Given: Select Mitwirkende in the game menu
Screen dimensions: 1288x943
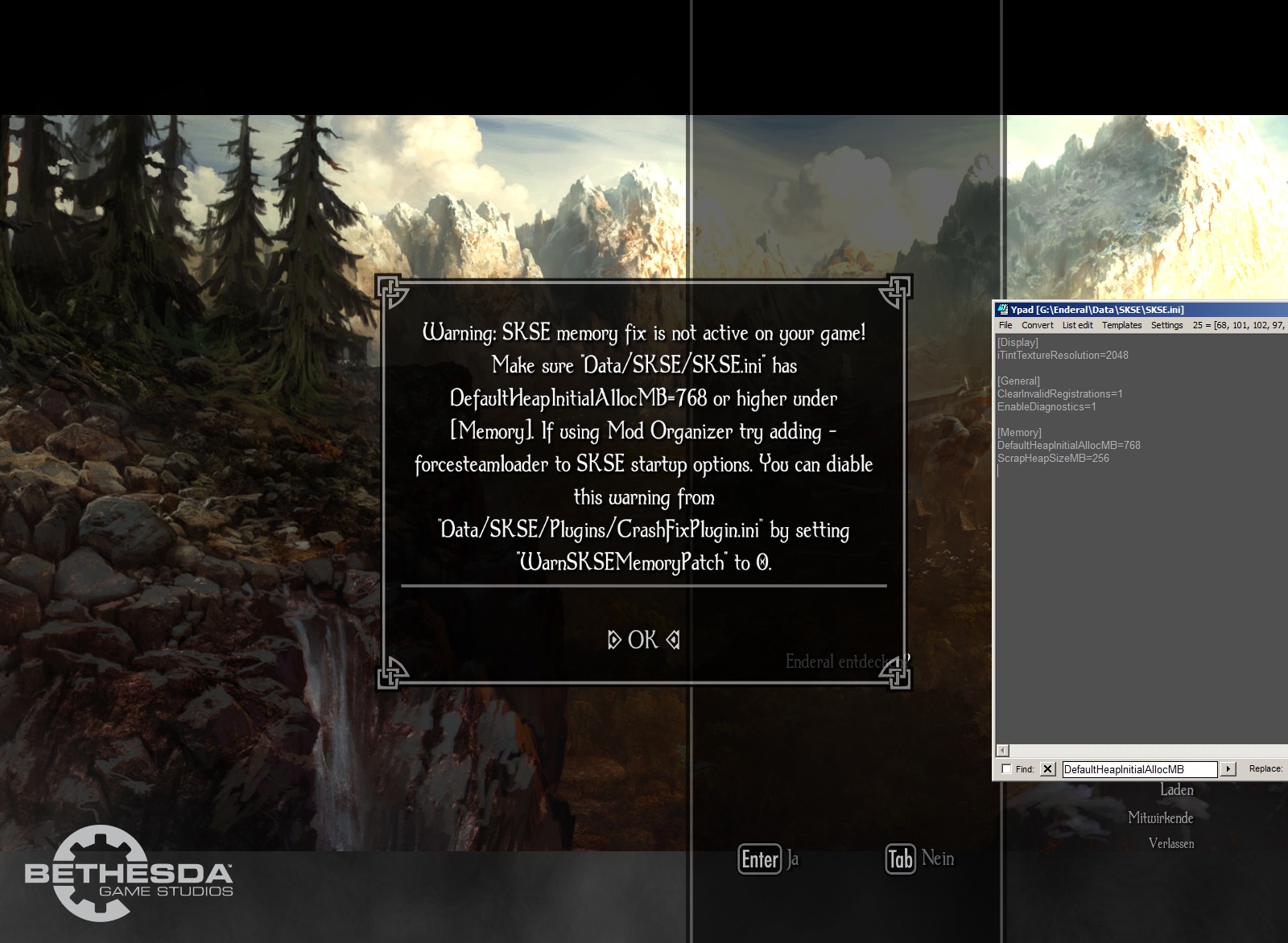Looking at the screenshot, I should (x=1160, y=818).
